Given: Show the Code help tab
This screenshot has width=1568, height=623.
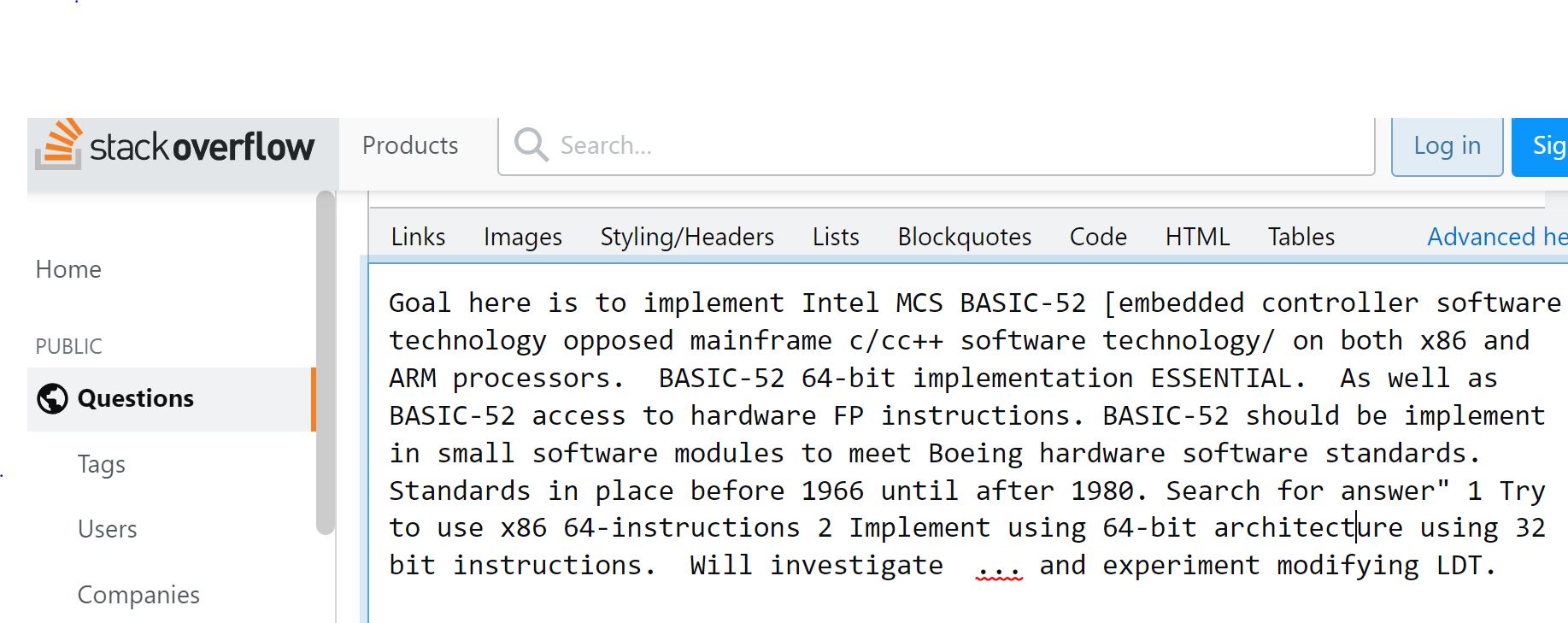Looking at the screenshot, I should click(x=1098, y=237).
